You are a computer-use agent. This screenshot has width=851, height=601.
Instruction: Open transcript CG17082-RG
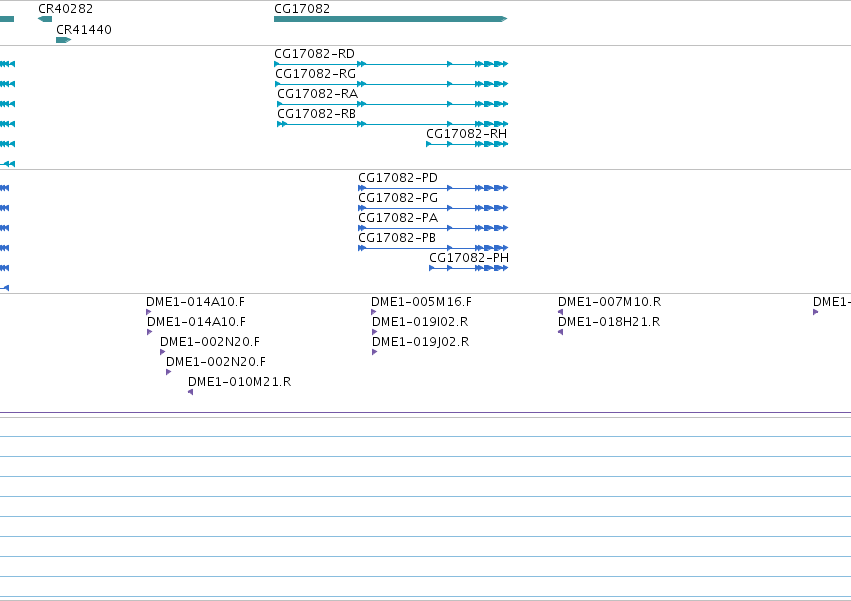tap(391, 84)
